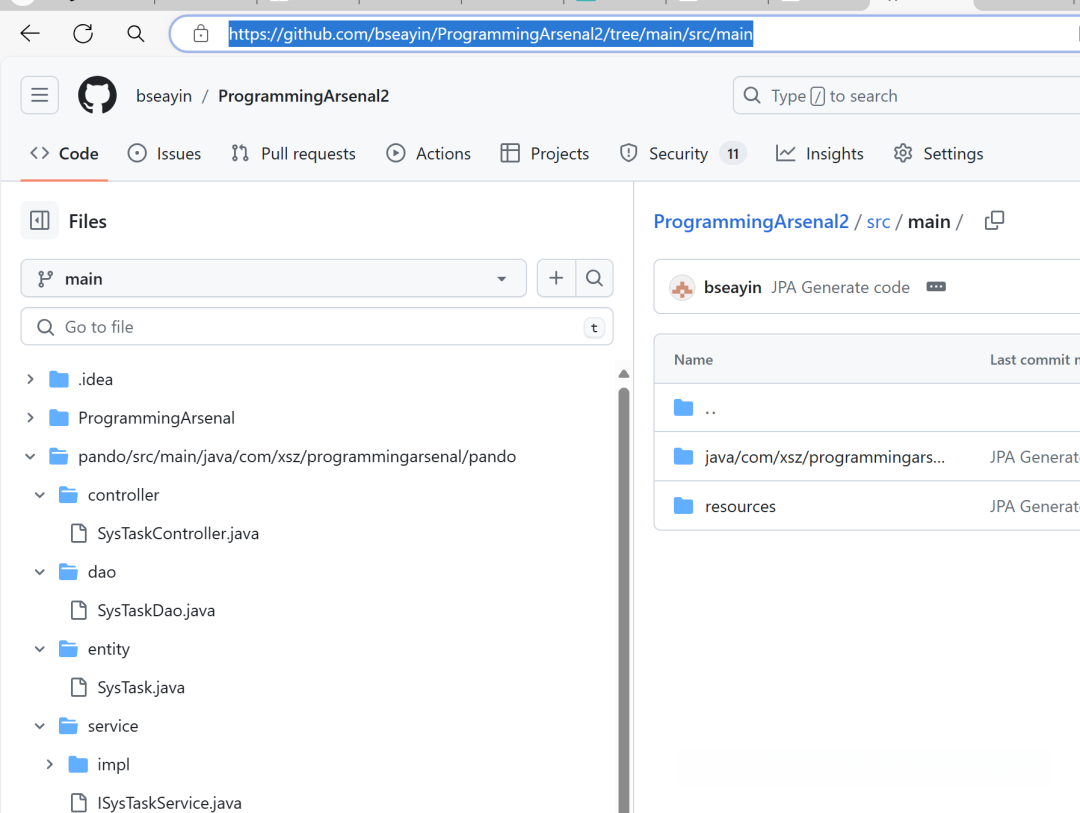Open the file tree search magnifier

[x=595, y=278]
